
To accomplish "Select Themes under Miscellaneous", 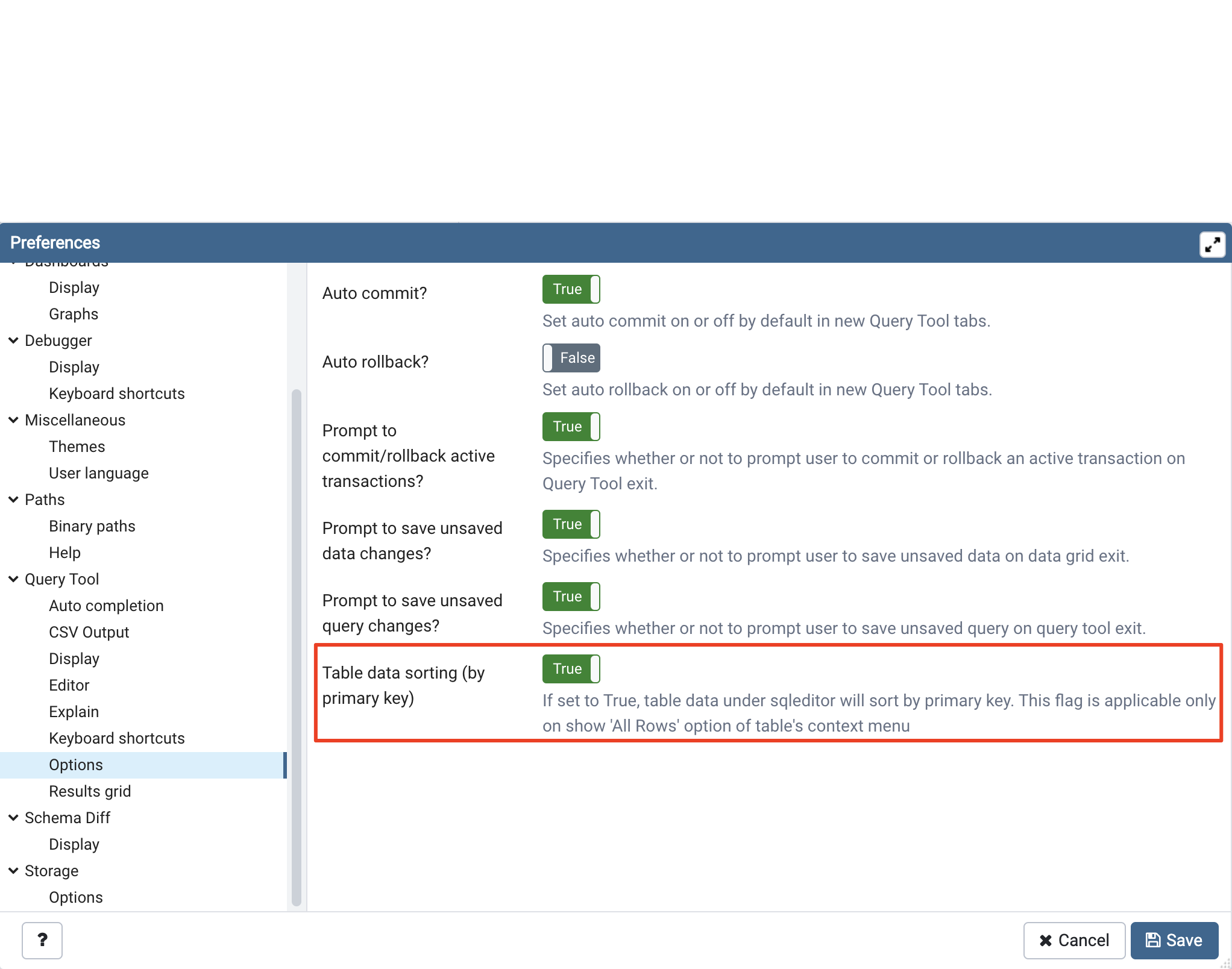I will (x=77, y=447).
